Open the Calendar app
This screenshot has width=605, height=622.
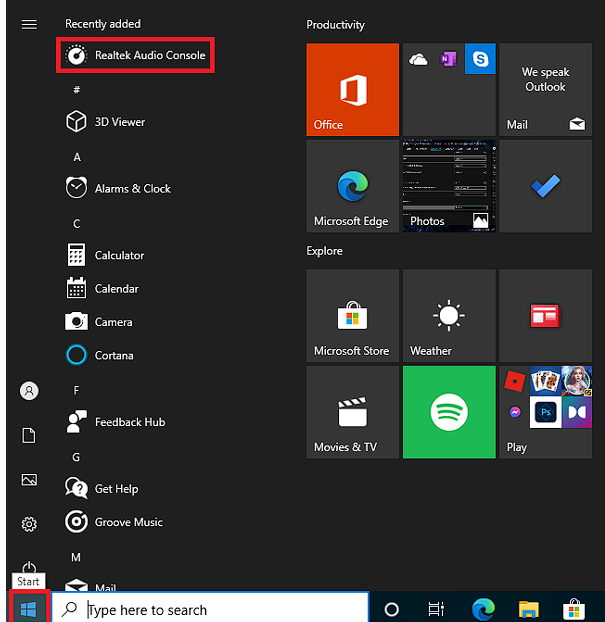pyautogui.click(x=102, y=288)
